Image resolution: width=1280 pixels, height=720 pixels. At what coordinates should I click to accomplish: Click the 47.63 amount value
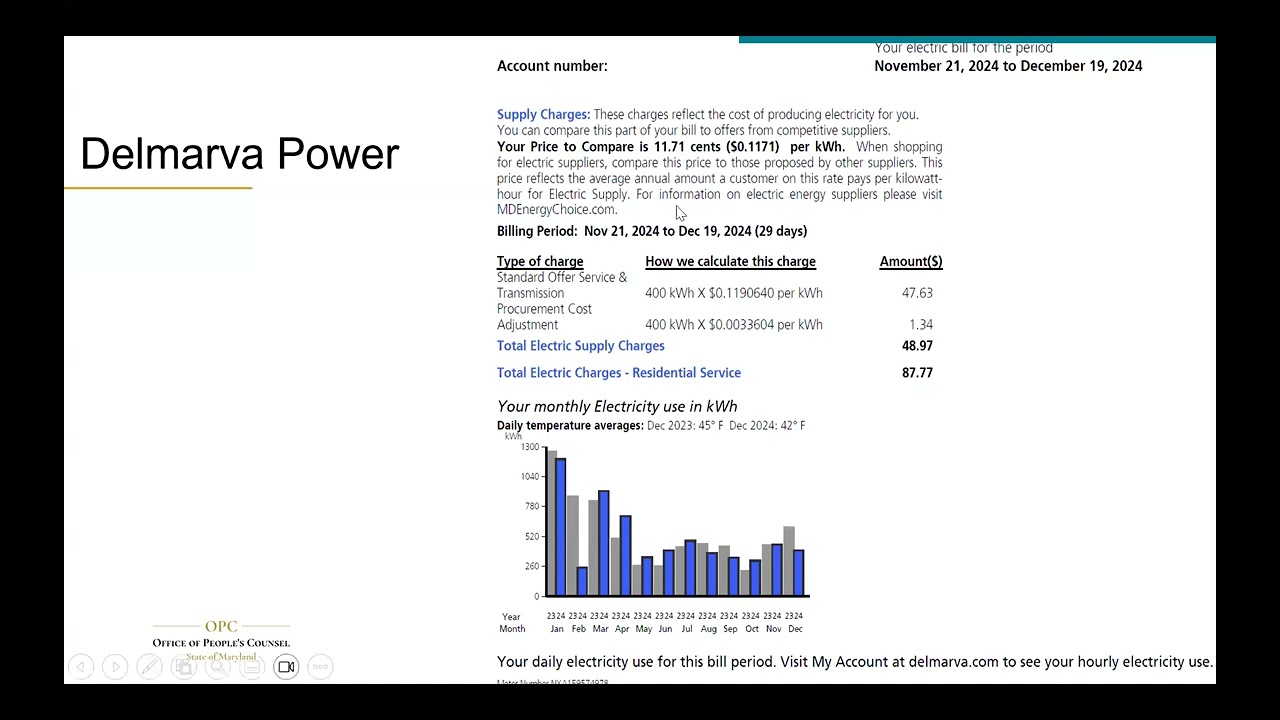coord(917,293)
